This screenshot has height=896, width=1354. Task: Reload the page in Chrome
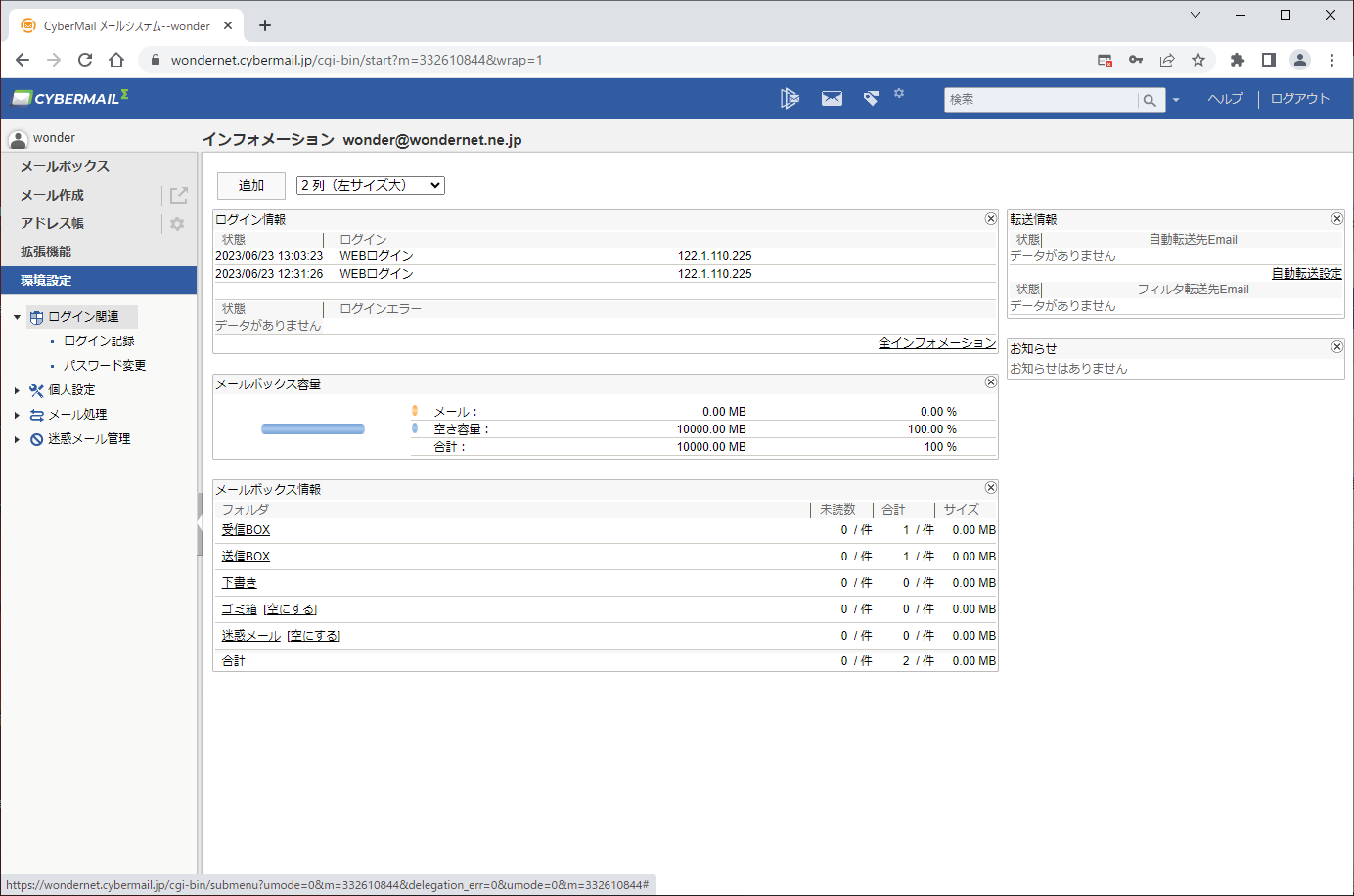coord(85,60)
